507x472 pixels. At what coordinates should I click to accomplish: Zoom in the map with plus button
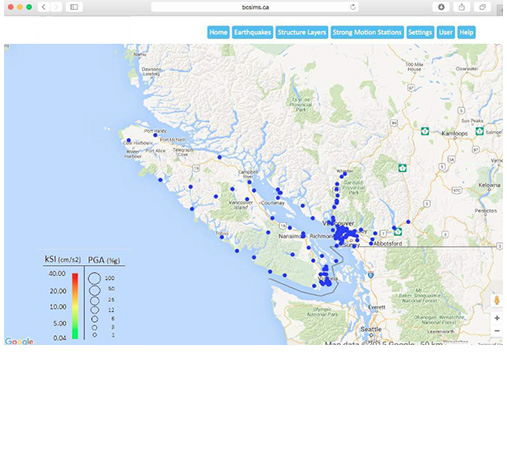click(x=497, y=318)
